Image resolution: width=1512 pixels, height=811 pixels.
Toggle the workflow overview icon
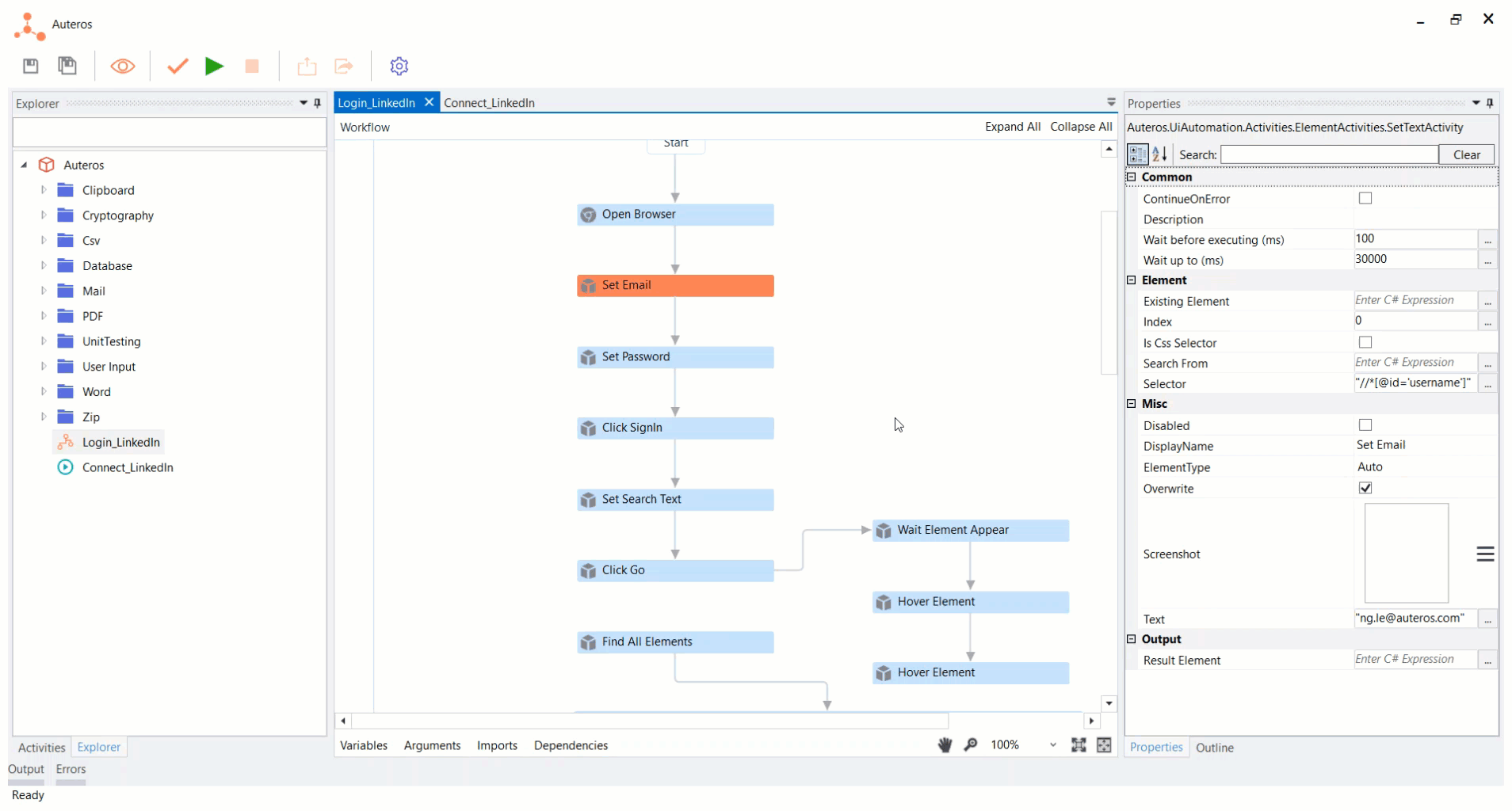click(x=1104, y=744)
